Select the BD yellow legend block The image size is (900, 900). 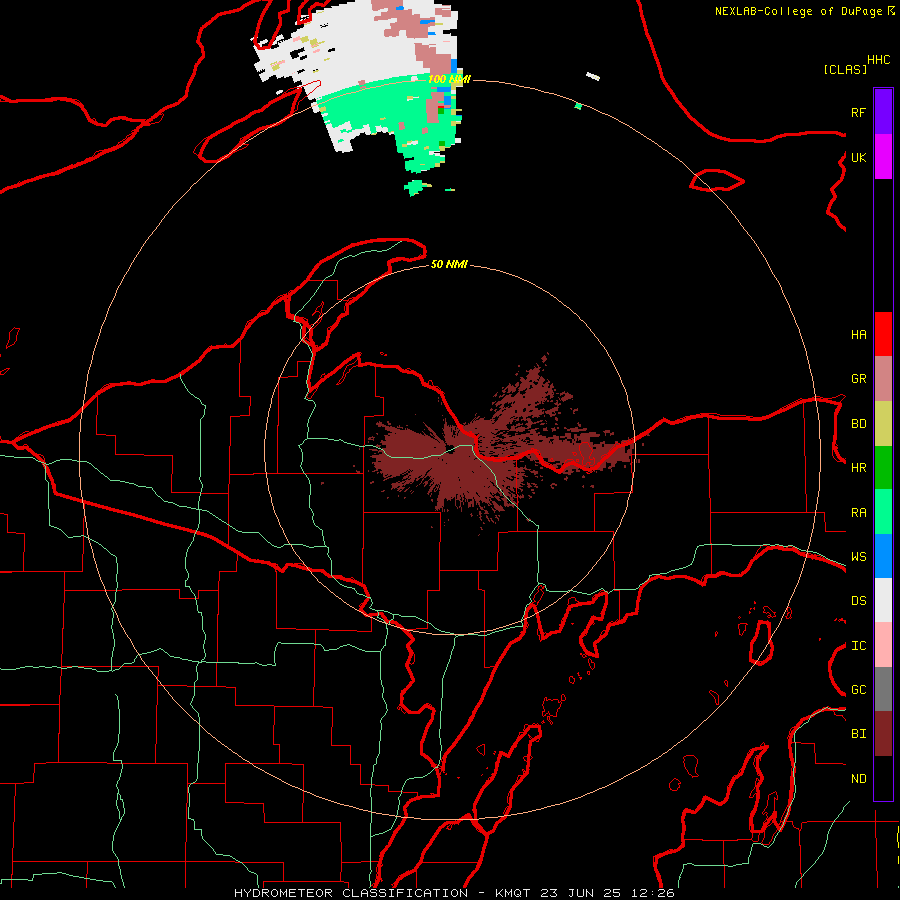[x=883, y=424]
